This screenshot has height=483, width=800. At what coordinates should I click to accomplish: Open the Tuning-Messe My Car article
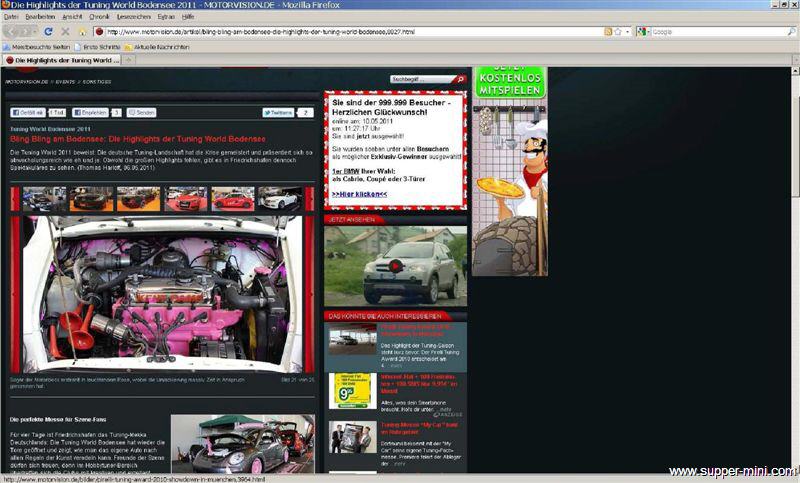[x=419, y=428]
